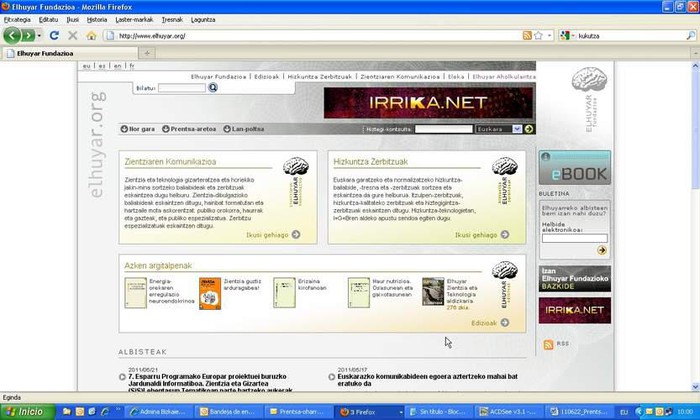Image resolution: width=700 pixels, height=420 pixels.
Task: Open the Editatu menu
Action: coord(48,20)
